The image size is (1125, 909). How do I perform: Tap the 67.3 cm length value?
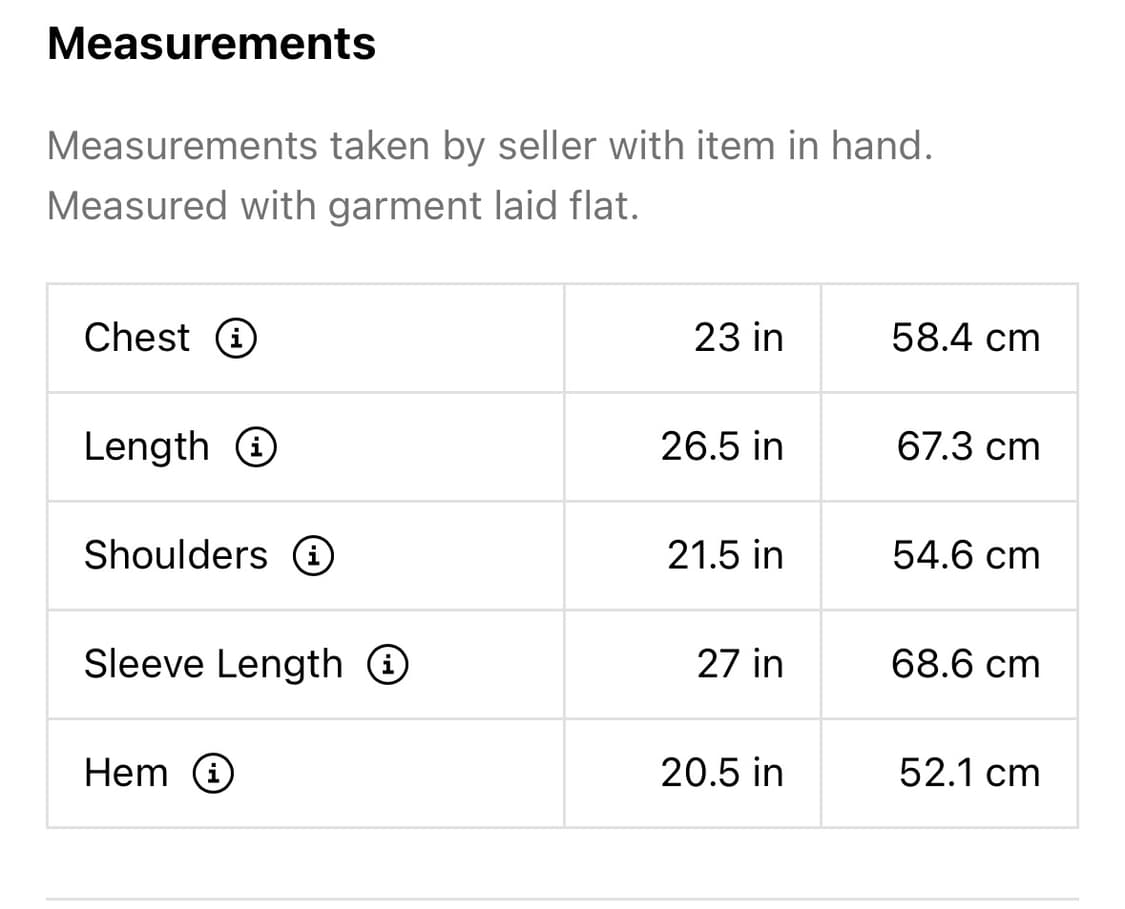click(968, 447)
